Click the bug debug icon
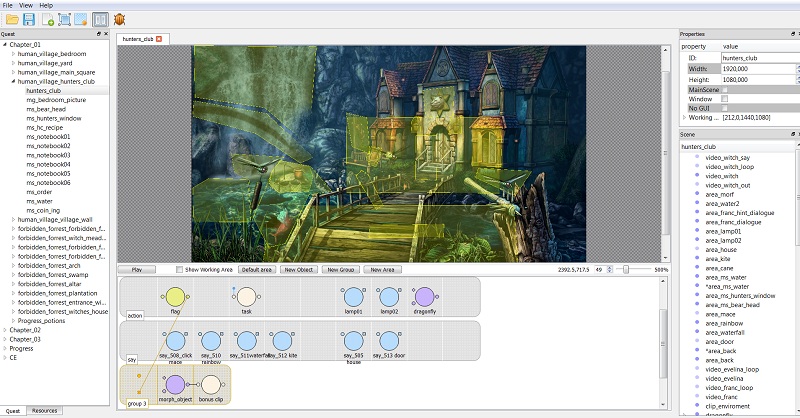Viewport: 800px width, 418px height. [x=119, y=20]
